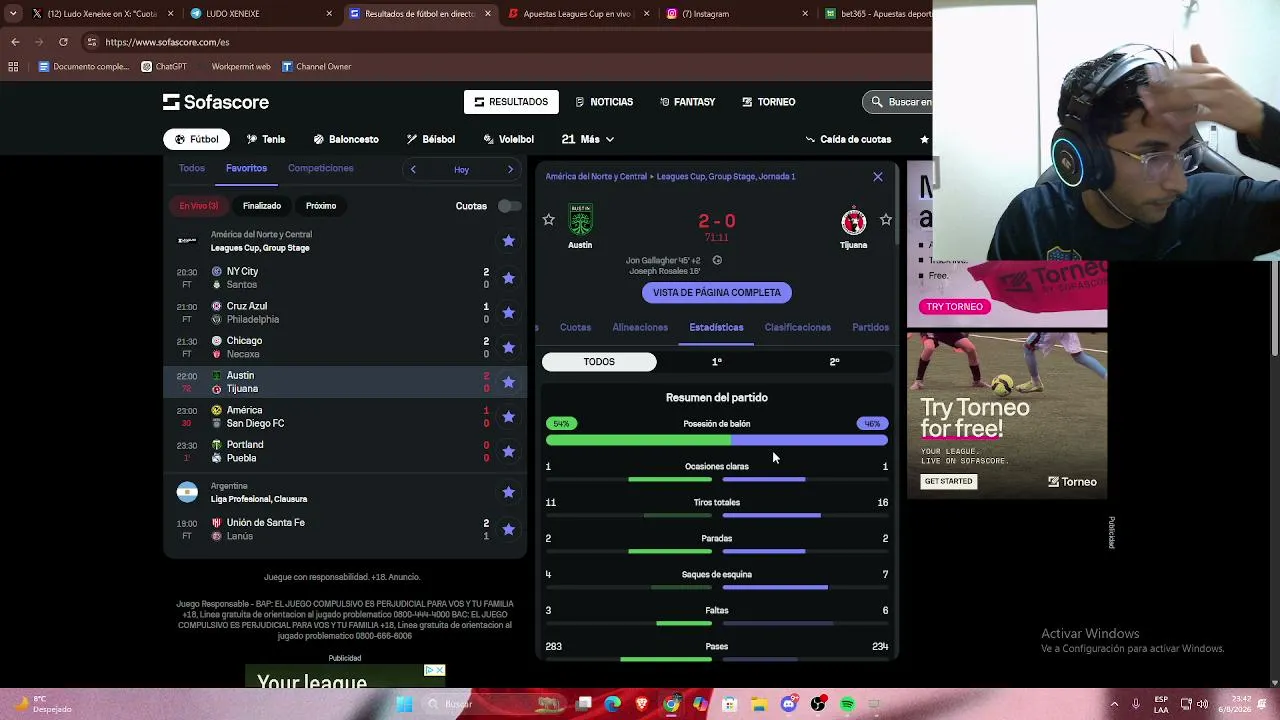Click the Austin club crest
This screenshot has height=720, width=1280.
(x=580, y=220)
